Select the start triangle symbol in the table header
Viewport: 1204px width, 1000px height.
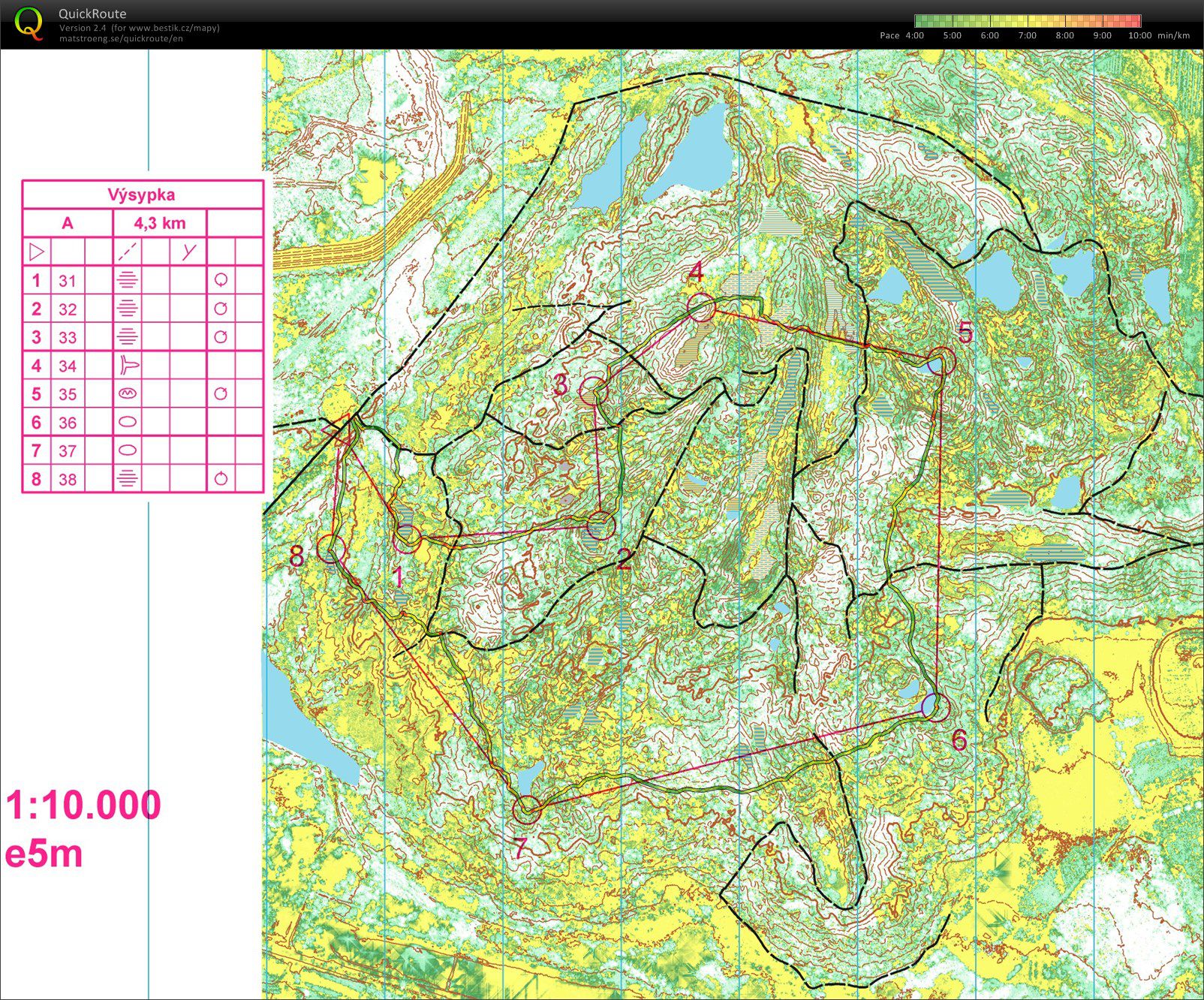tap(36, 251)
